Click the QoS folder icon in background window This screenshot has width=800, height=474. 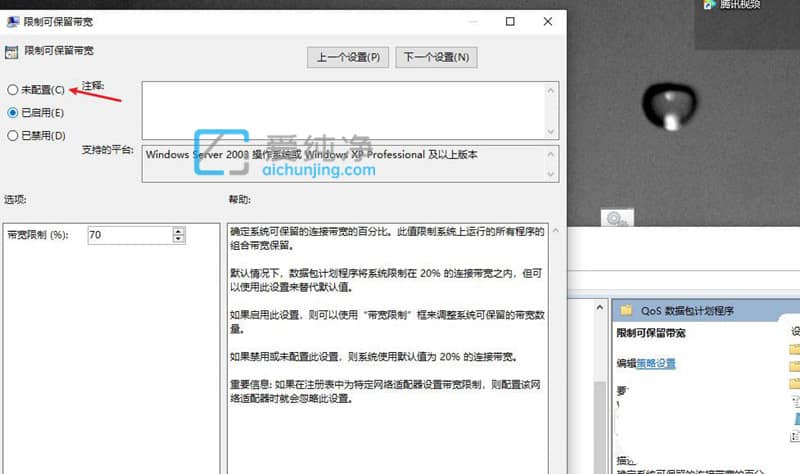click(x=626, y=310)
